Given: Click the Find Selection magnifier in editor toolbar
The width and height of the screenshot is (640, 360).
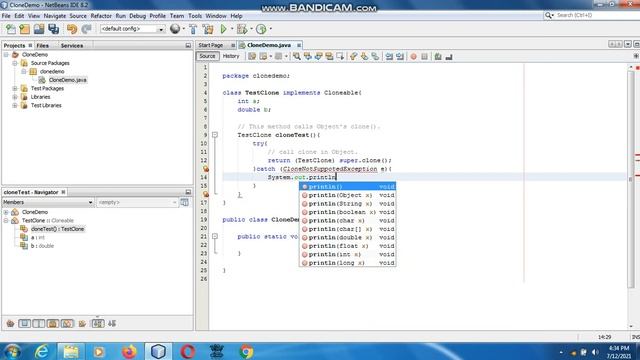Looking at the screenshot, I should coord(297,56).
